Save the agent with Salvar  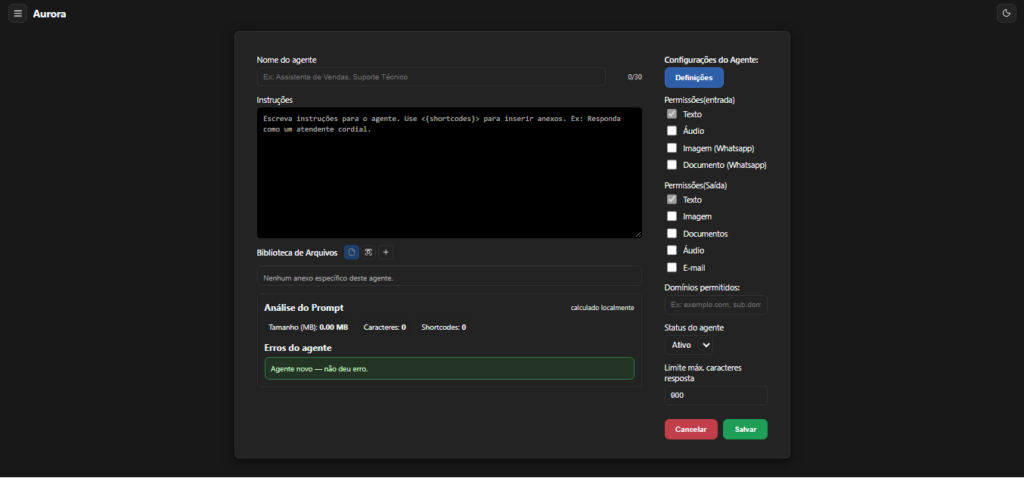click(x=745, y=429)
